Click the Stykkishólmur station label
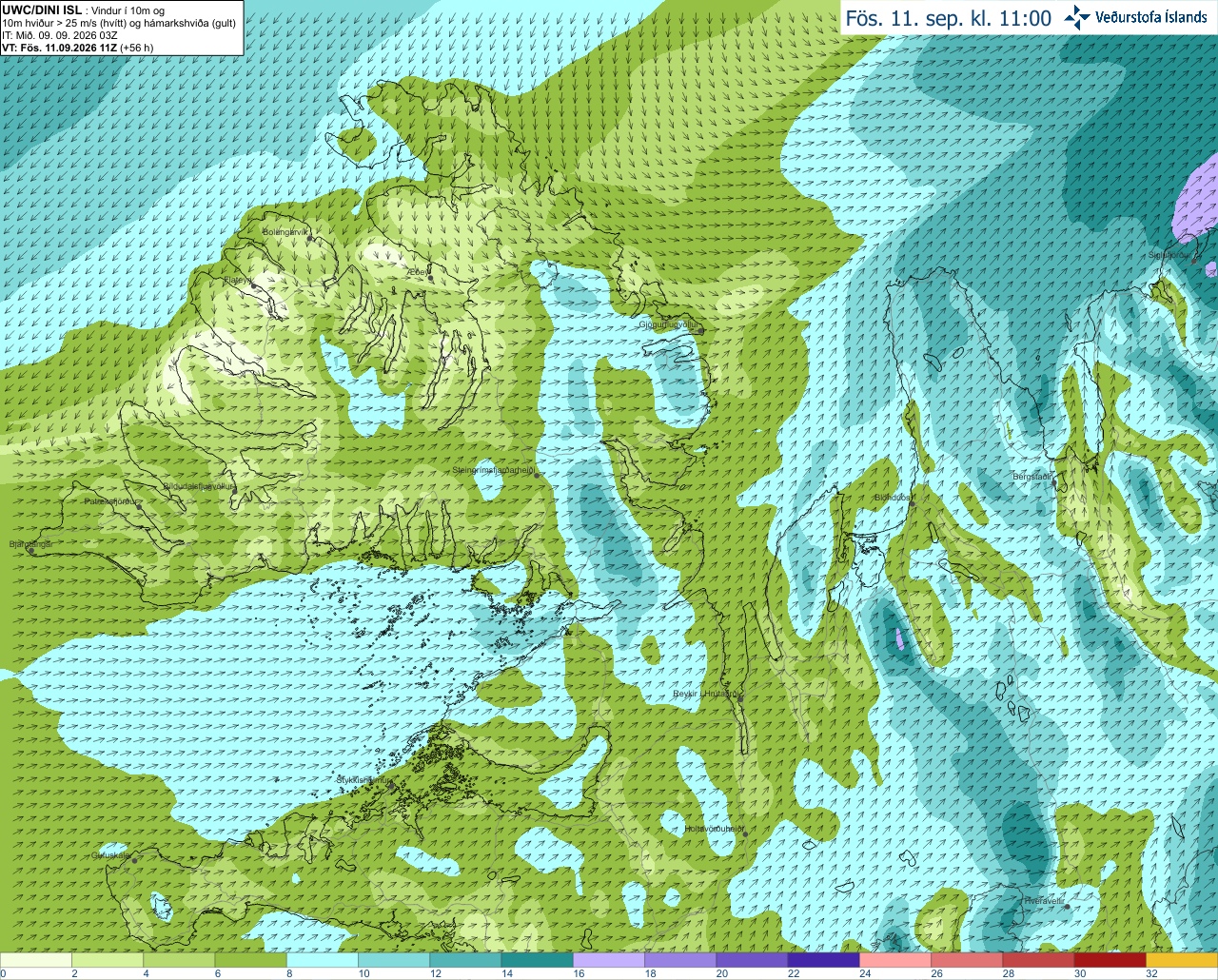Screen dimensions: 1218x980 point(363,779)
